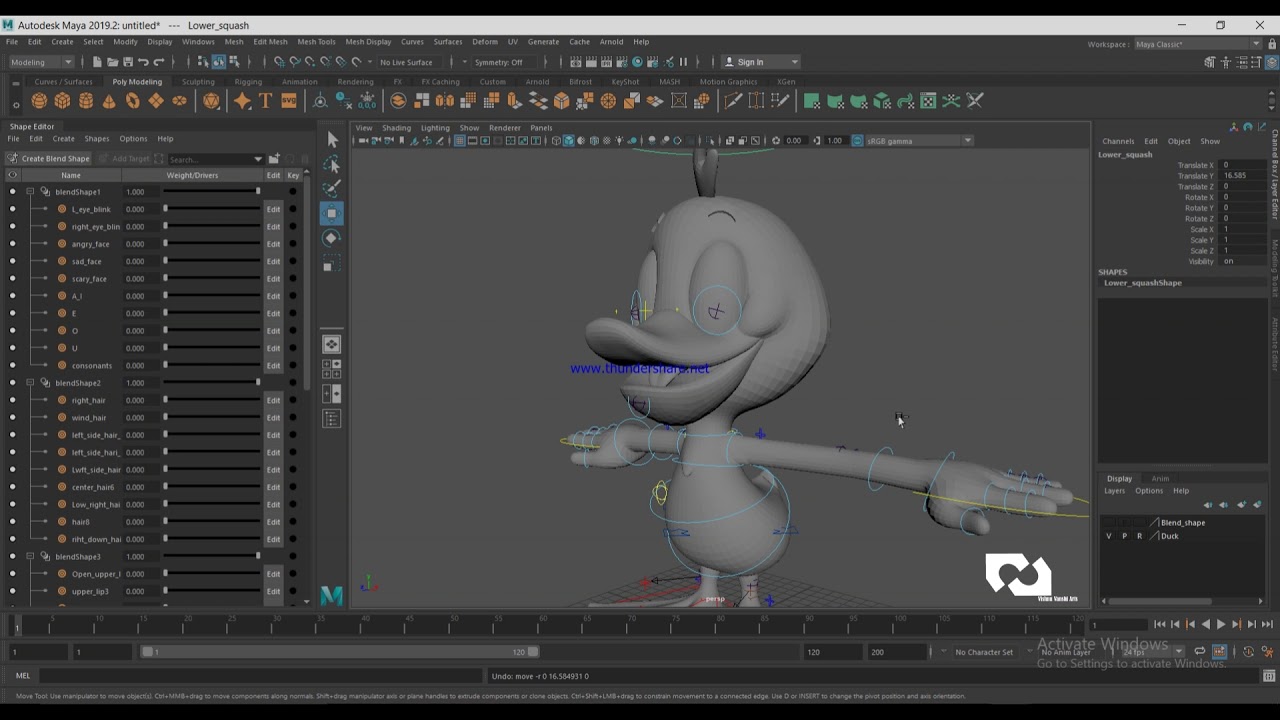The image size is (1280, 720).
Task: Toggle visibility of L_eye_blink target
Action: coord(12,209)
